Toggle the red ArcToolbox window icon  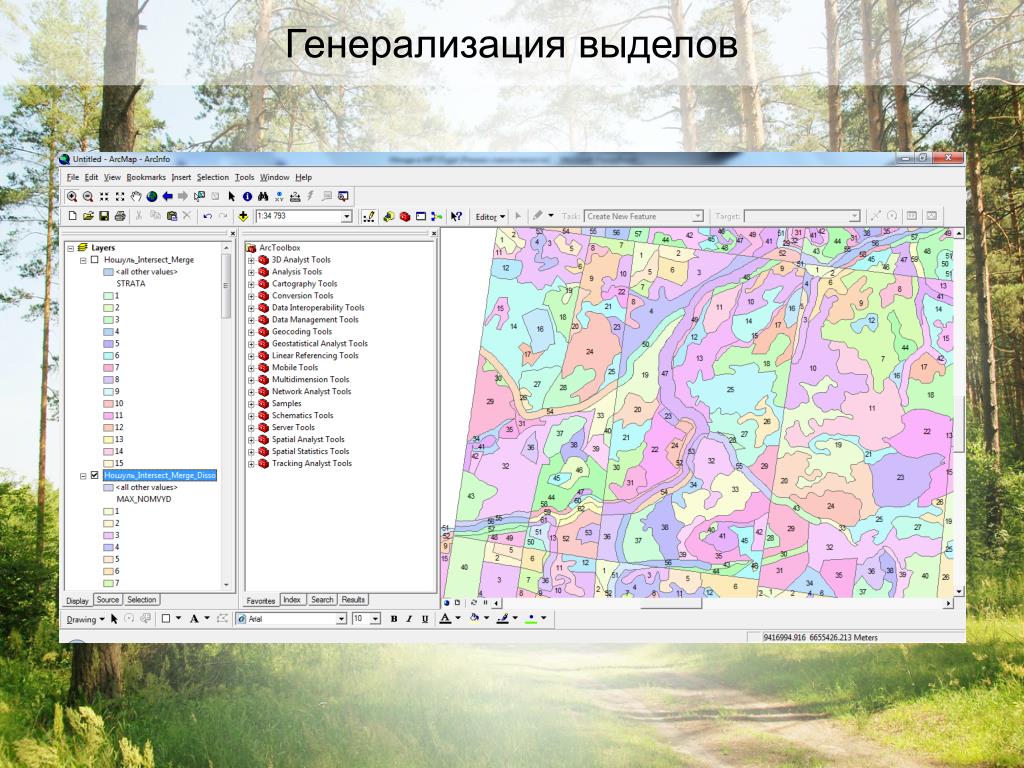(405, 216)
